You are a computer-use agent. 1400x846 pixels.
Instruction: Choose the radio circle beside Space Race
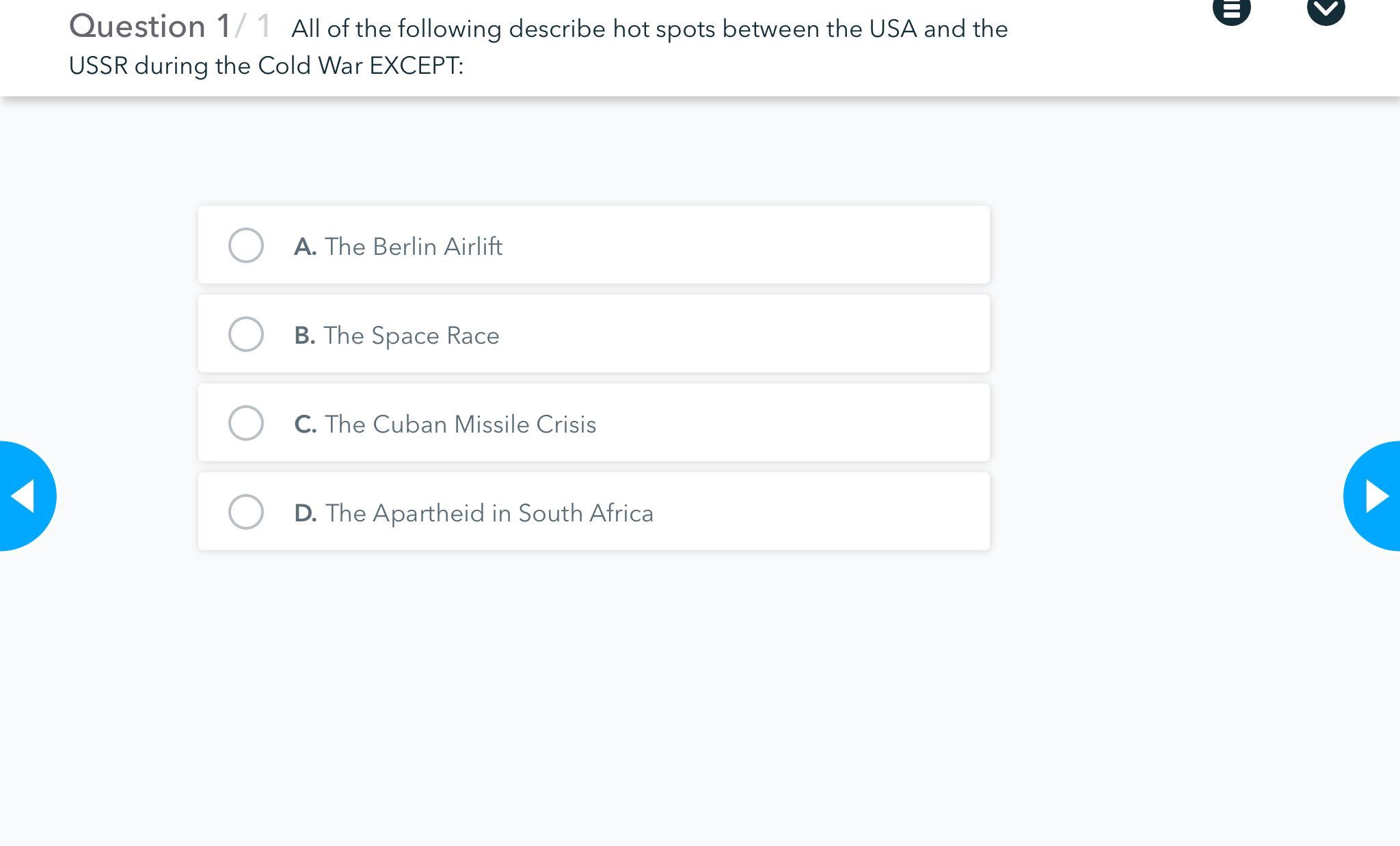[246, 334]
